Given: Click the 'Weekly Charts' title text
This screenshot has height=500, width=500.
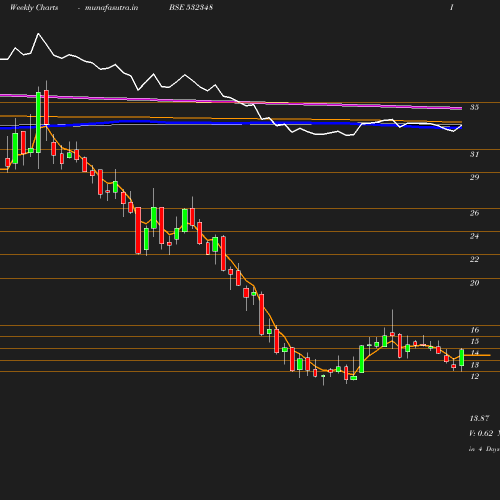Looking at the screenshot, I should tap(34, 8).
